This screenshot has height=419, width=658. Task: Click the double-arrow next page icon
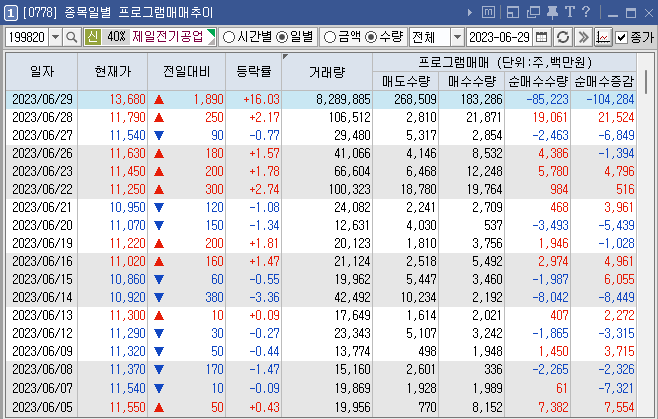tap(583, 37)
